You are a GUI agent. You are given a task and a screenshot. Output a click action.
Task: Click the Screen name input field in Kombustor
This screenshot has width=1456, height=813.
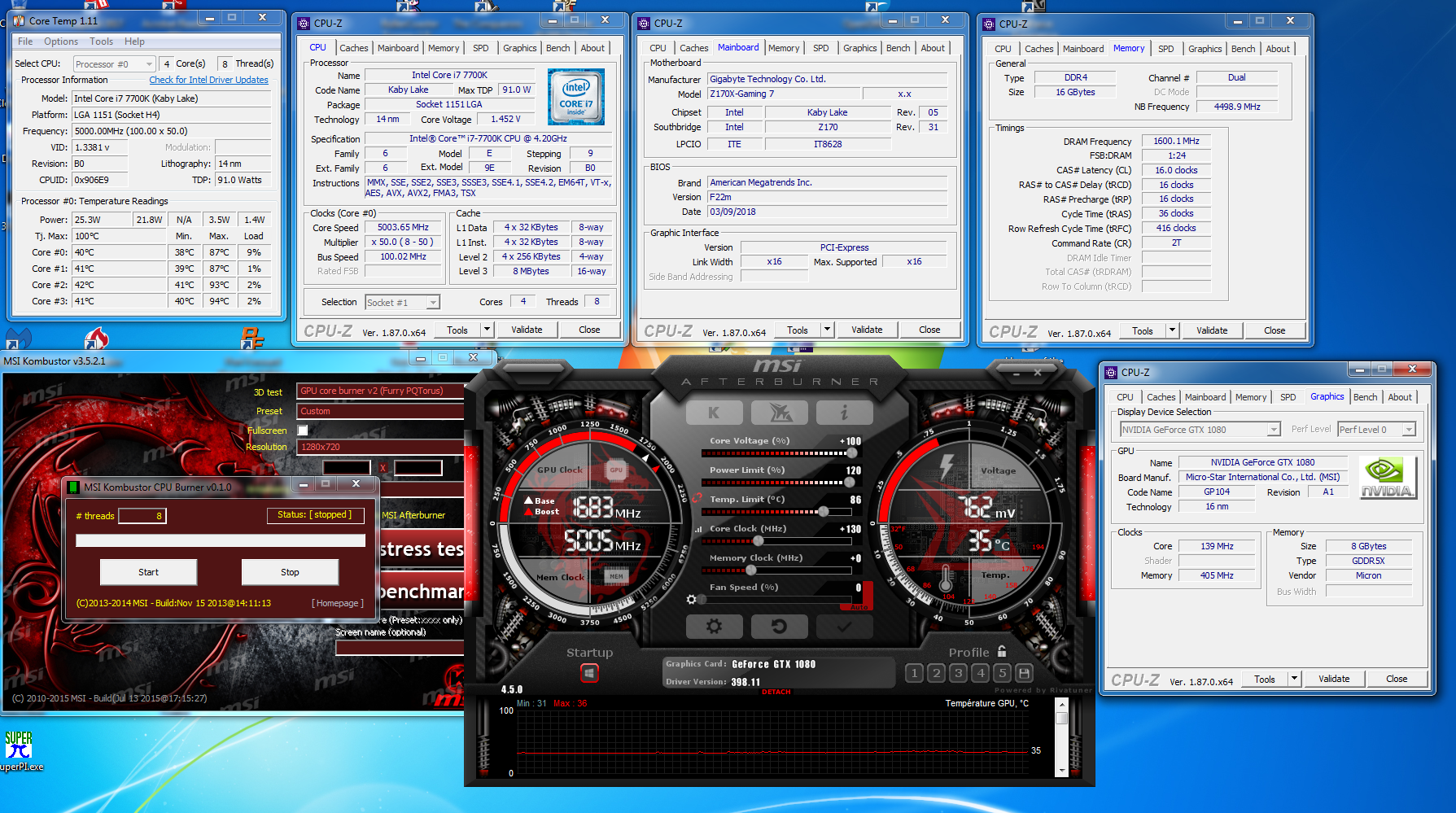pyautogui.click(x=400, y=648)
